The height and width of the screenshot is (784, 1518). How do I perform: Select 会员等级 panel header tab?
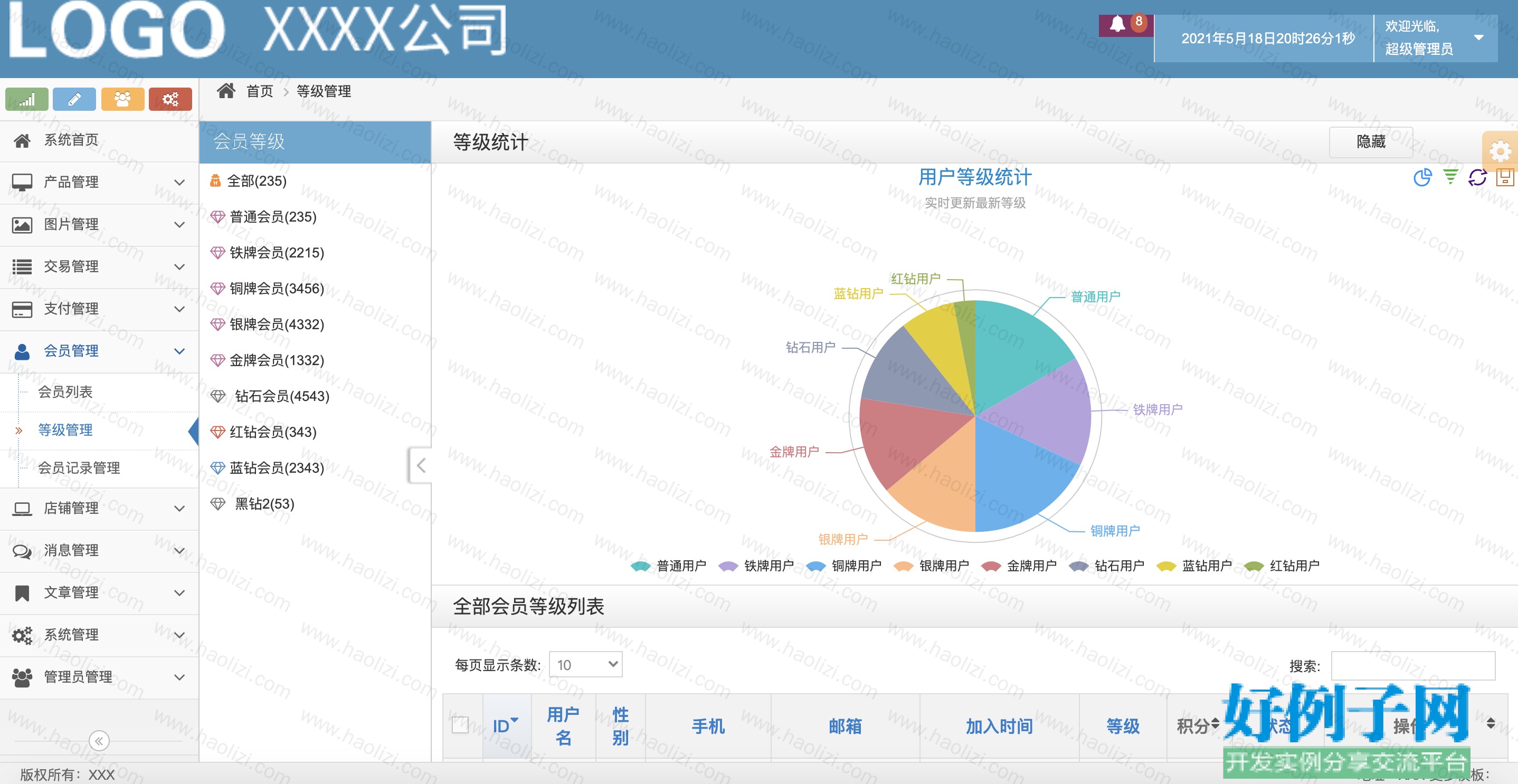315,142
